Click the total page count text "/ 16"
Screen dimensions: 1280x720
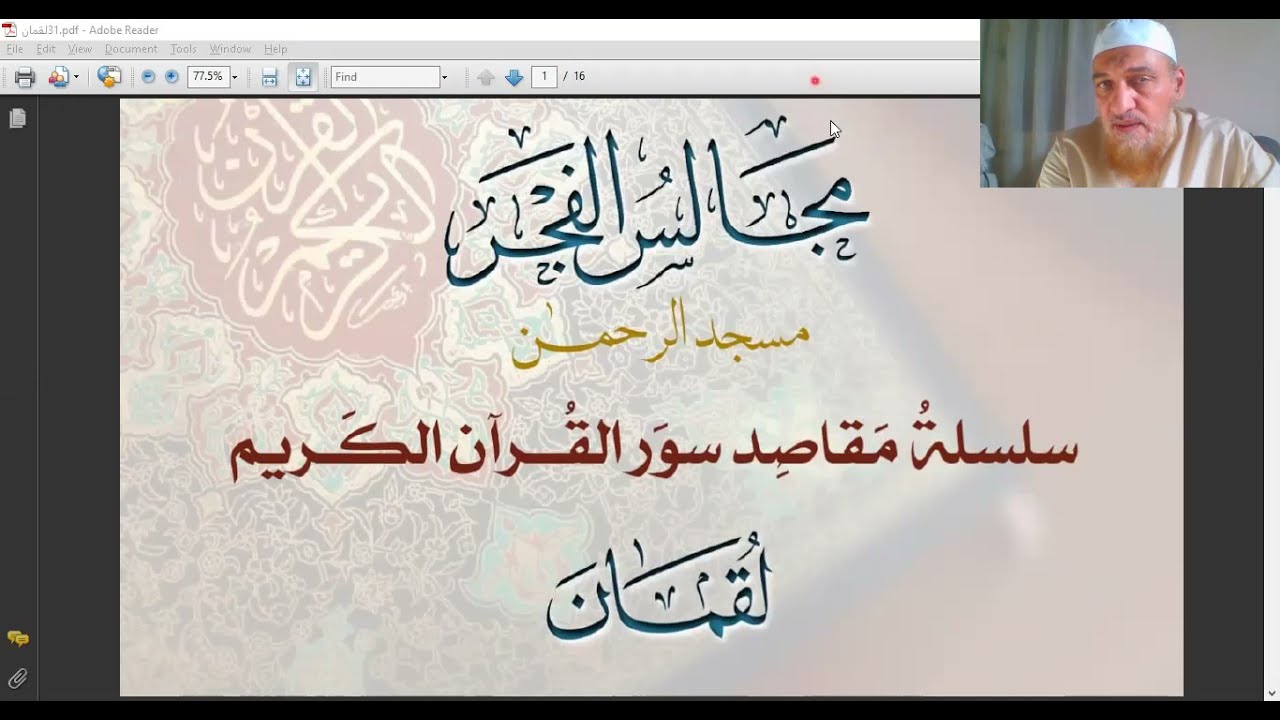click(x=574, y=76)
